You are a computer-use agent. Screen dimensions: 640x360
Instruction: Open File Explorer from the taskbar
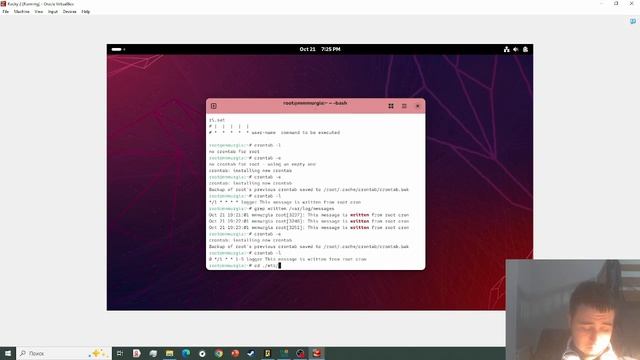point(169,353)
